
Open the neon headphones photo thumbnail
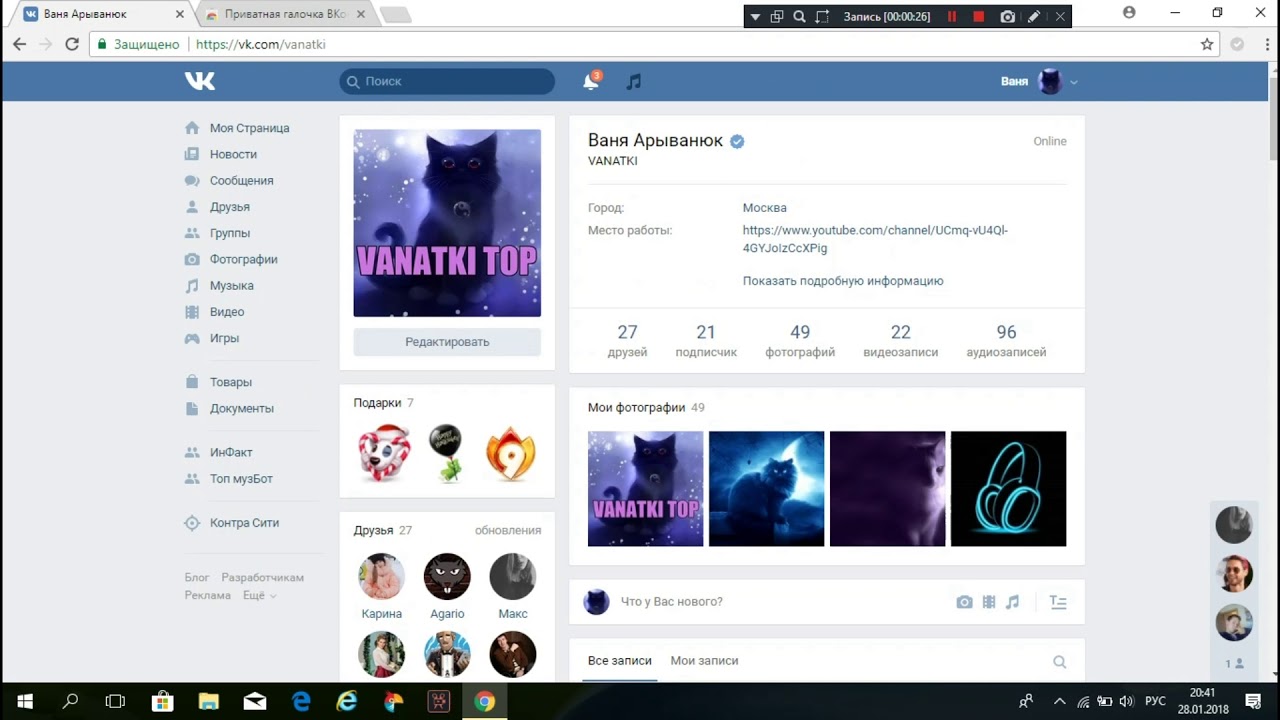(1008, 489)
